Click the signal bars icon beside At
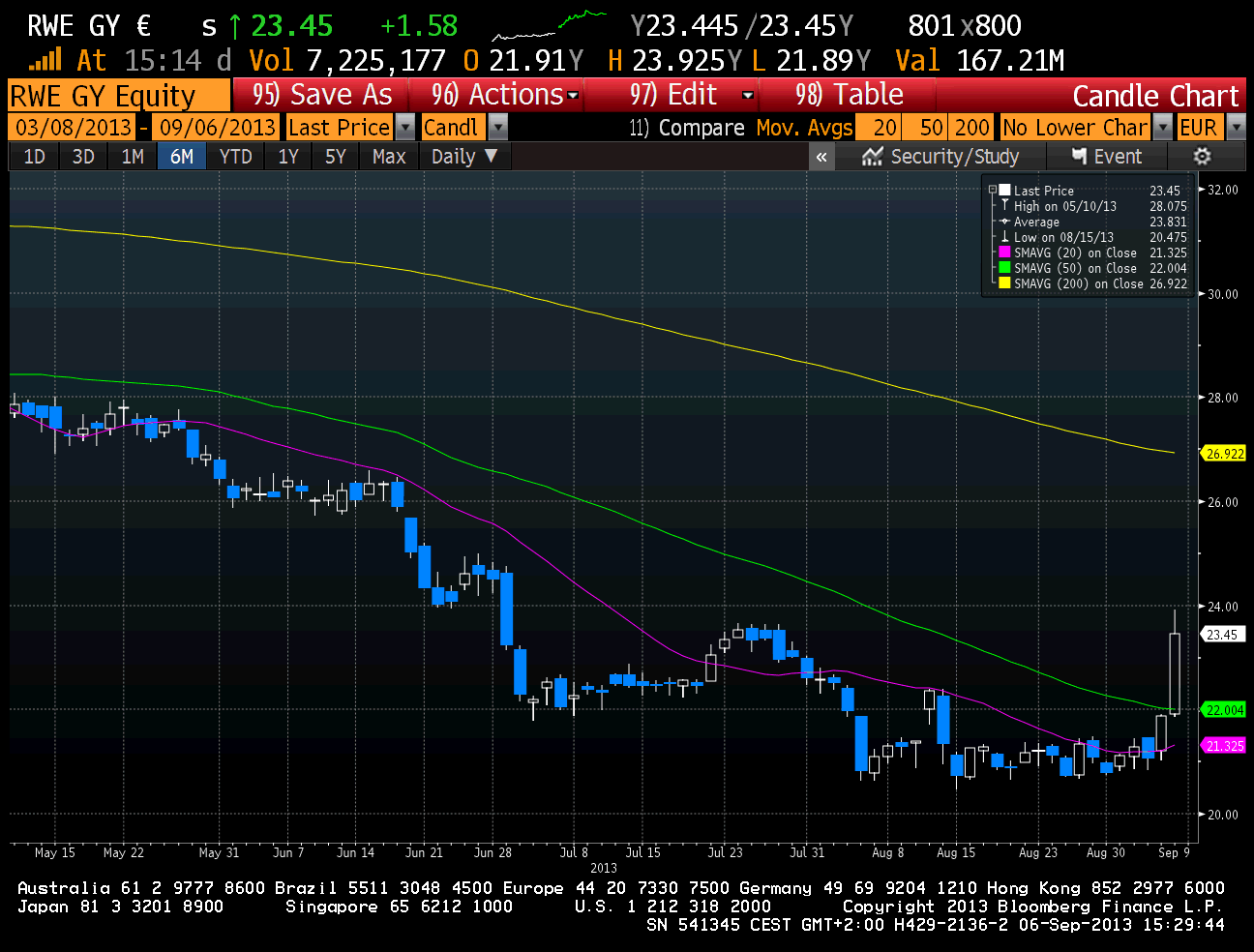1254x952 pixels. click(45, 61)
